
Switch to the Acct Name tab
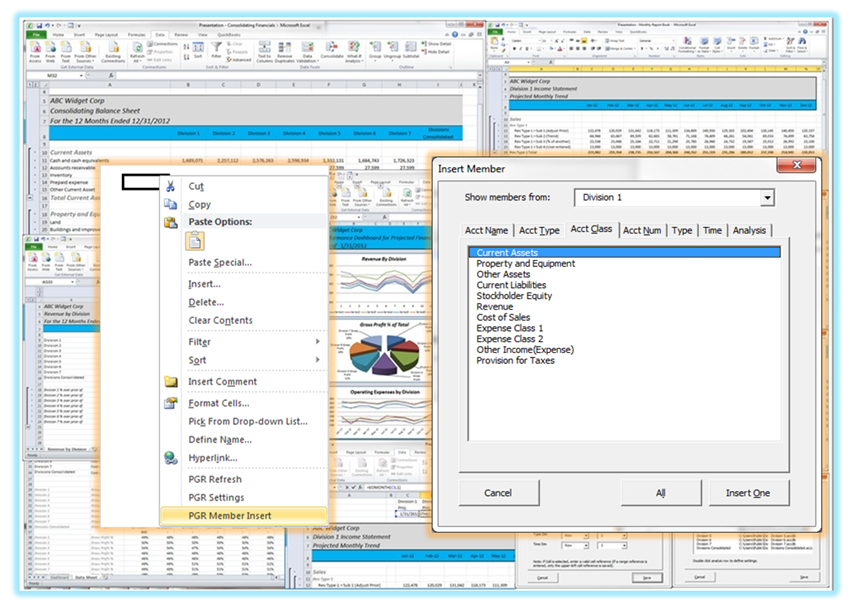(x=486, y=230)
